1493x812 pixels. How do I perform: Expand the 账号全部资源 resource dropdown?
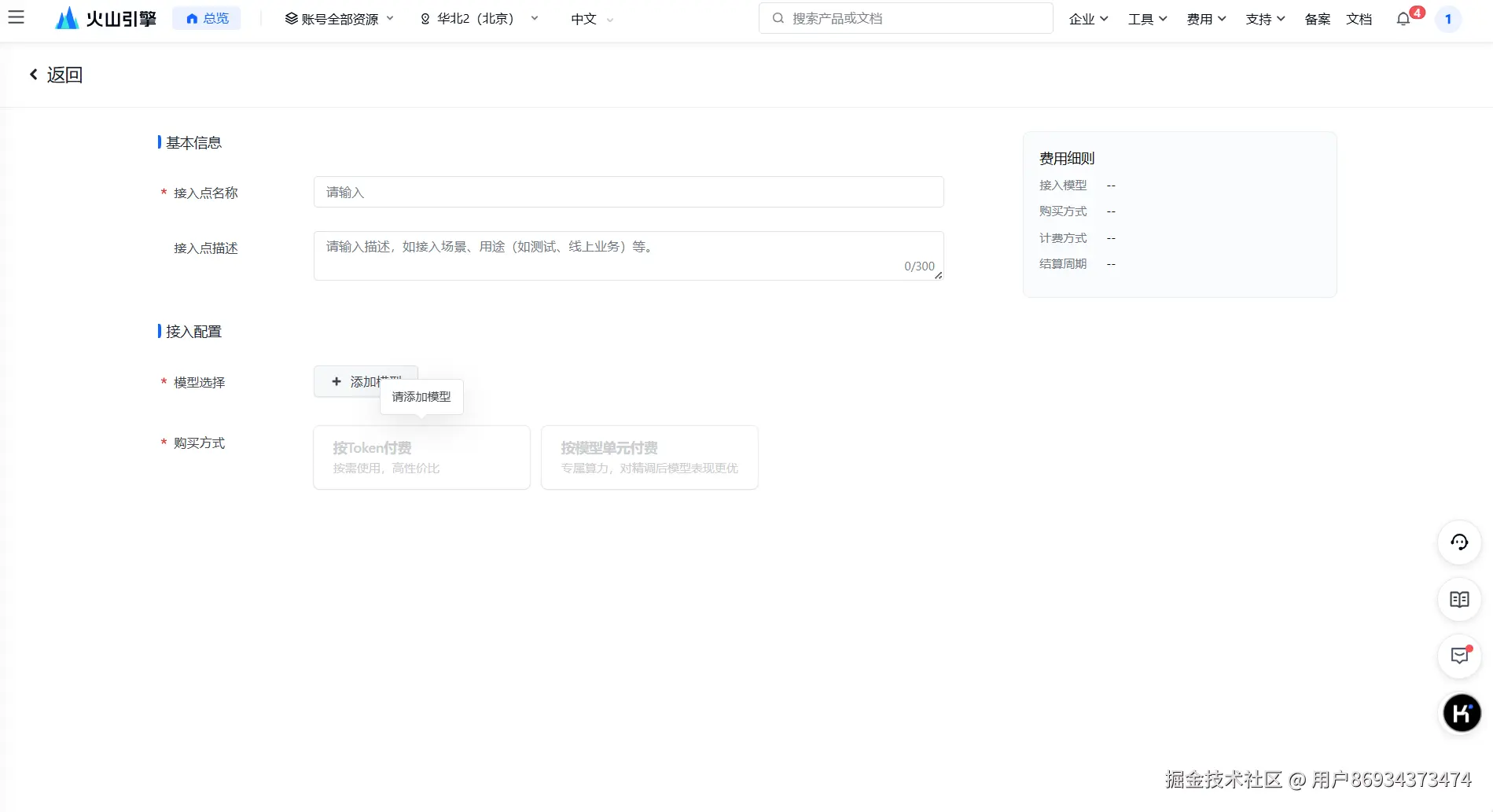click(340, 18)
